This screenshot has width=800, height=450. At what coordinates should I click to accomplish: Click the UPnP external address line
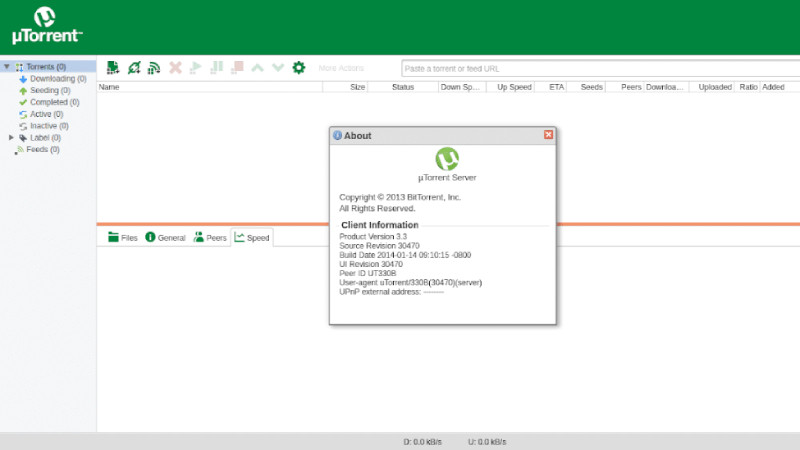[x=391, y=292]
